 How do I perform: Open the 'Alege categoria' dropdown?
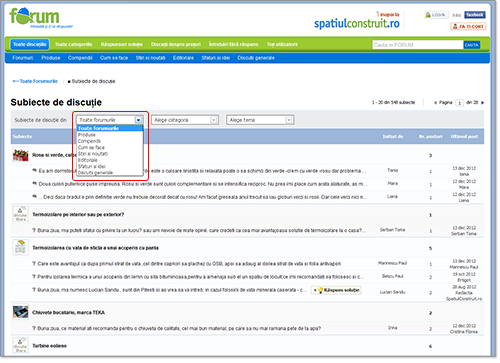click(x=185, y=120)
